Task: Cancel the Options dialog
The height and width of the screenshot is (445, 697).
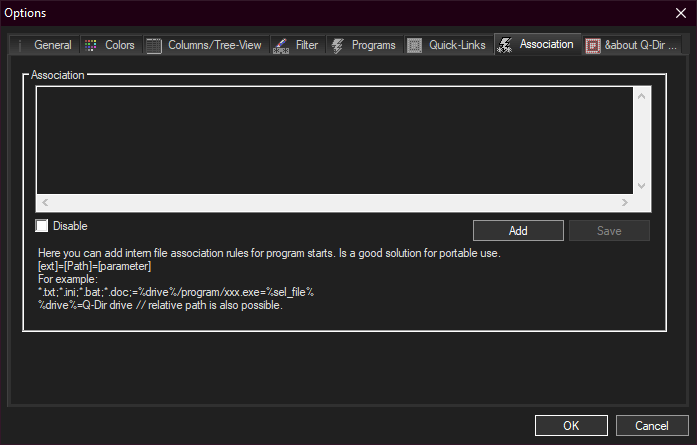Action: [x=652, y=425]
